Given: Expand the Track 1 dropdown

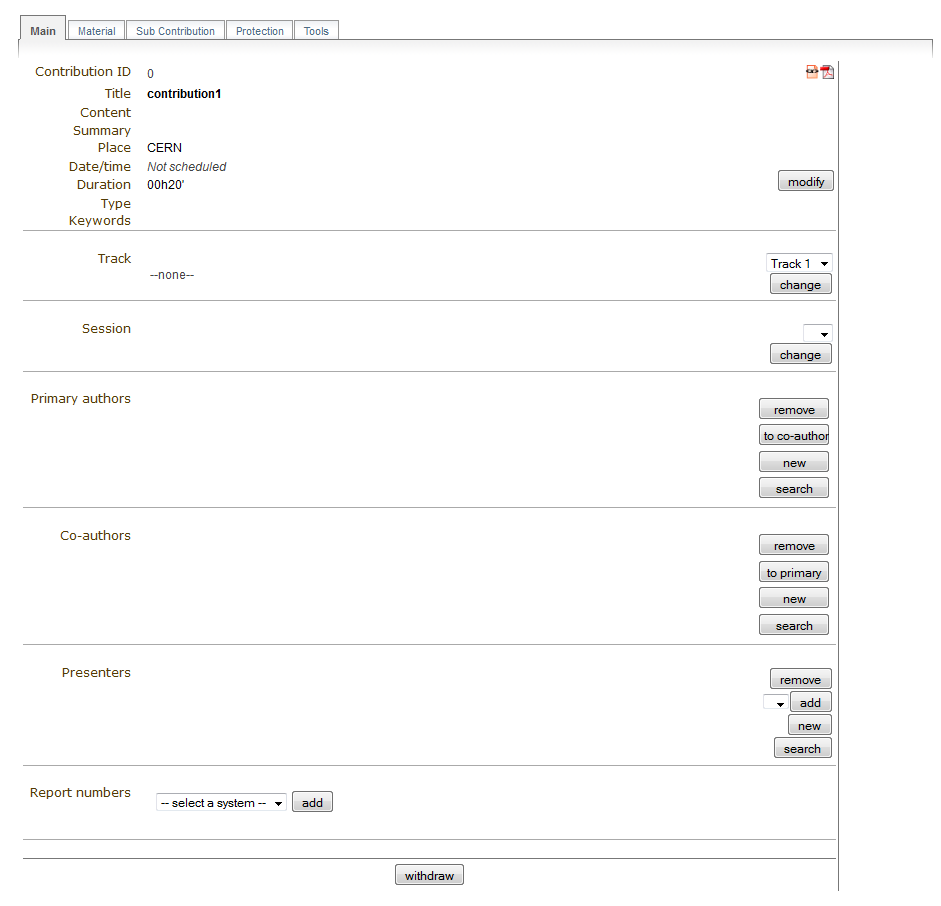Looking at the screenshot, I should [799, 263].
